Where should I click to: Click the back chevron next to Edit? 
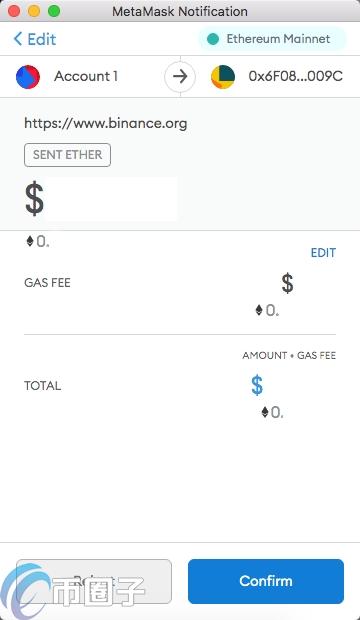tap(18, 39)
